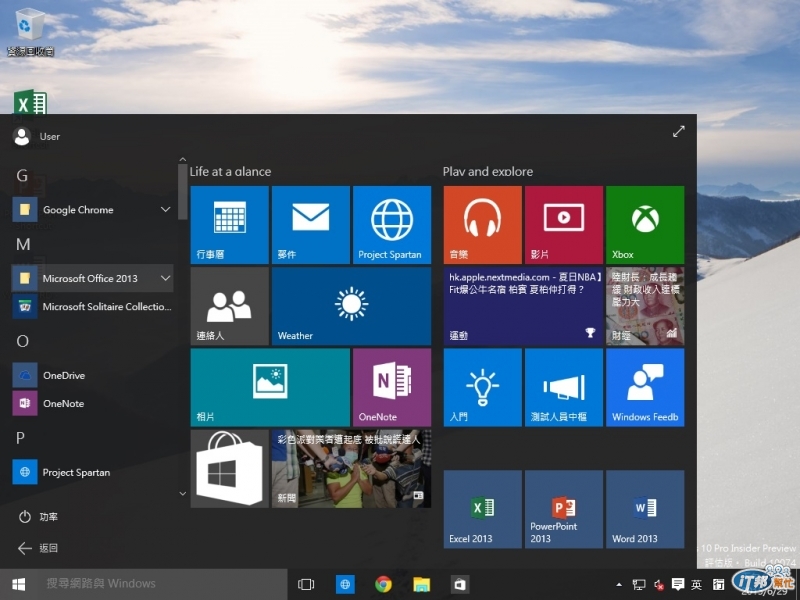The height and width of the screenshot is (600, 800).
Task: Open the Insider Hub megaphone tile
Action: [564, 387]
